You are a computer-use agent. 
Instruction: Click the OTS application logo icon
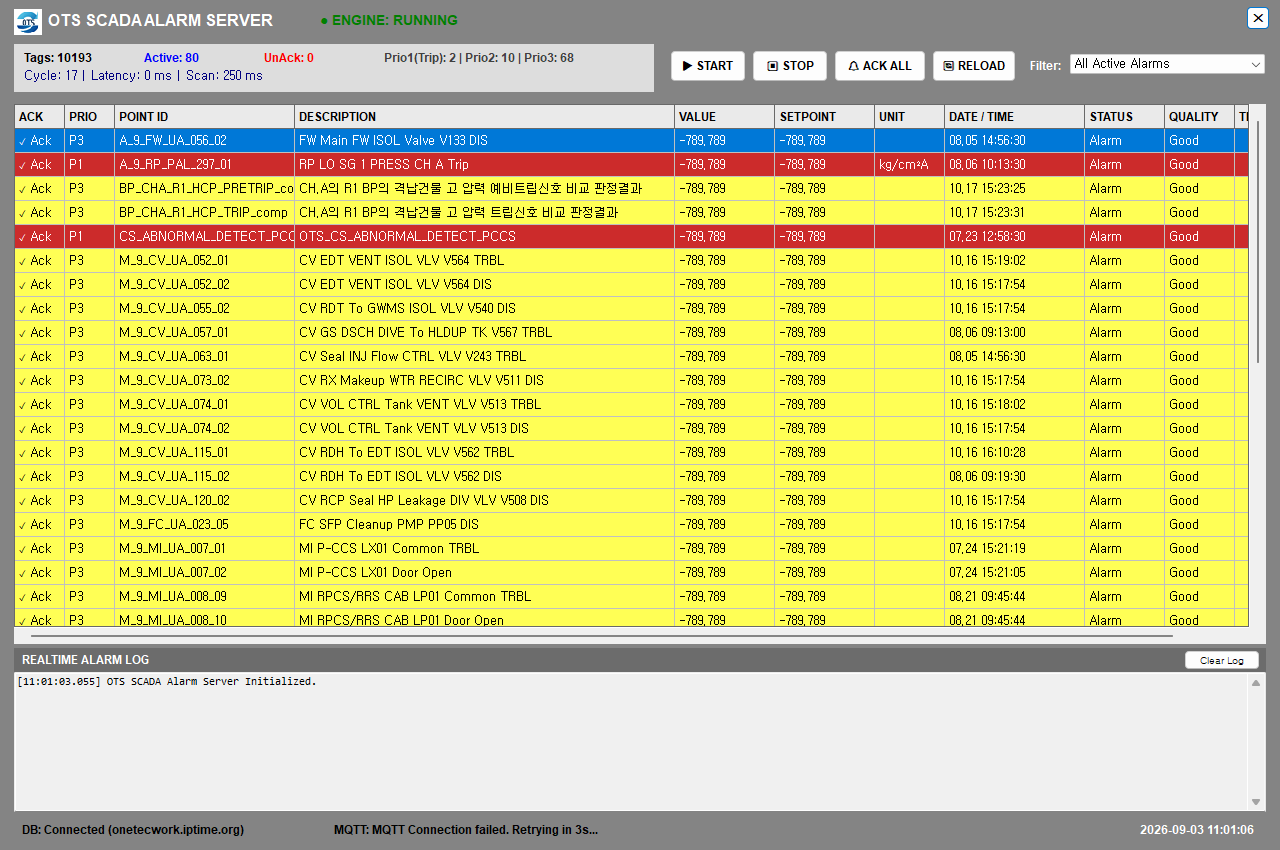pos(28,21)
